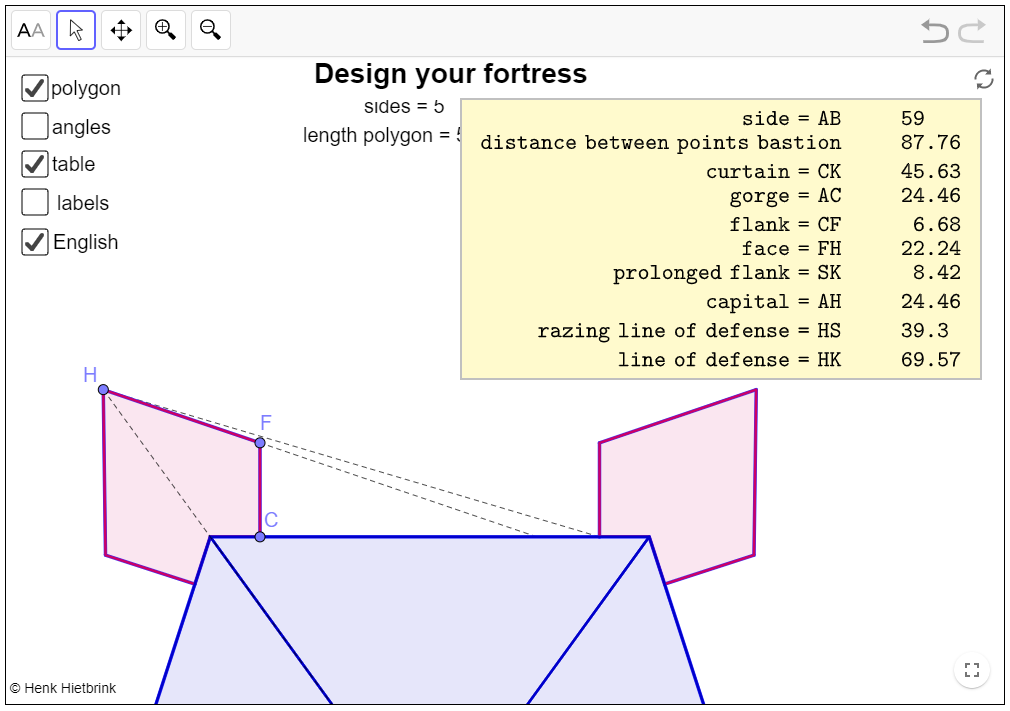Activate the Zoom Out magnifier tool

click(211, 31)
